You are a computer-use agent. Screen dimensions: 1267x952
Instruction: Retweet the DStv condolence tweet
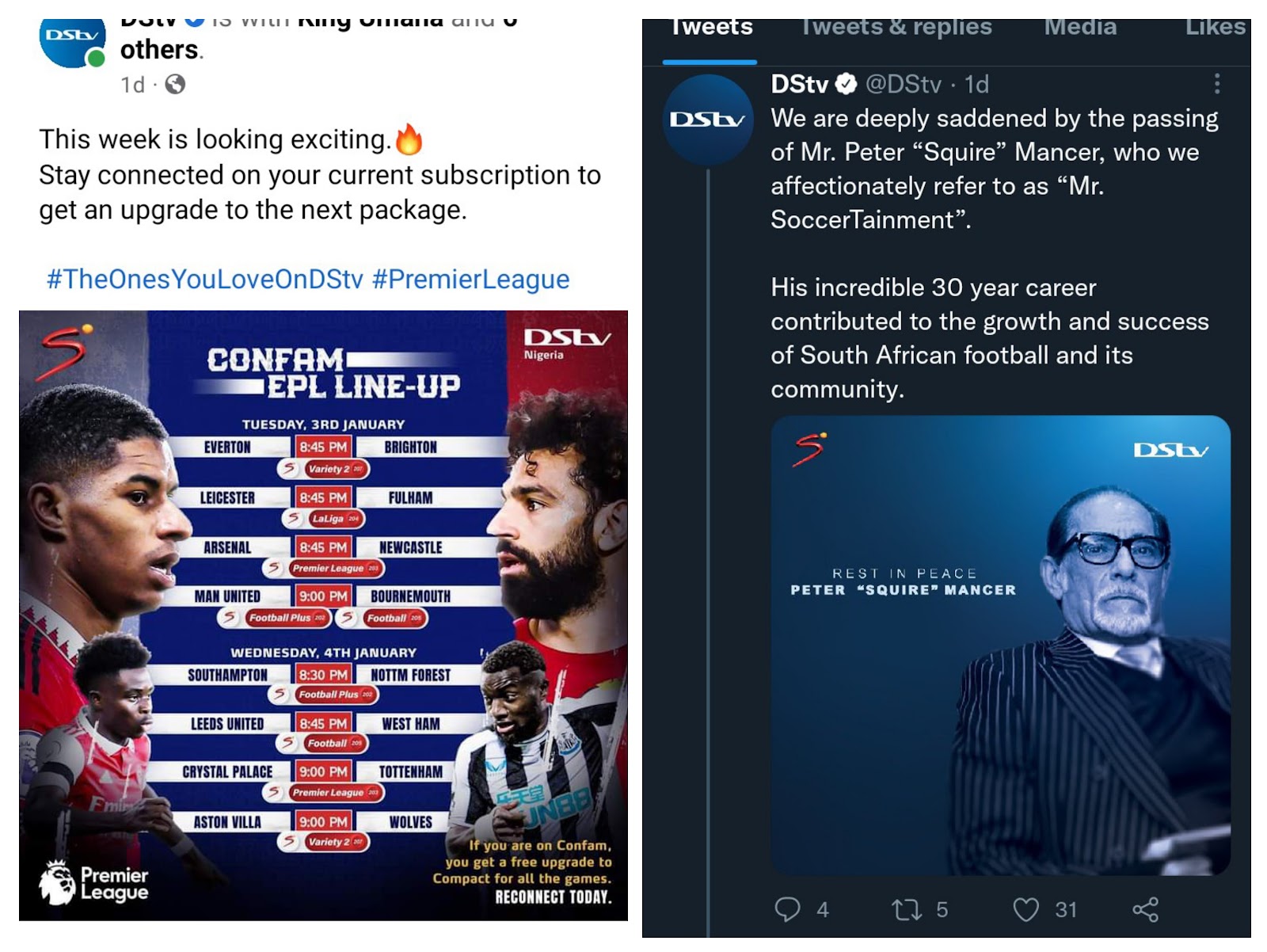pyautogui.click(x=906, y=908)
